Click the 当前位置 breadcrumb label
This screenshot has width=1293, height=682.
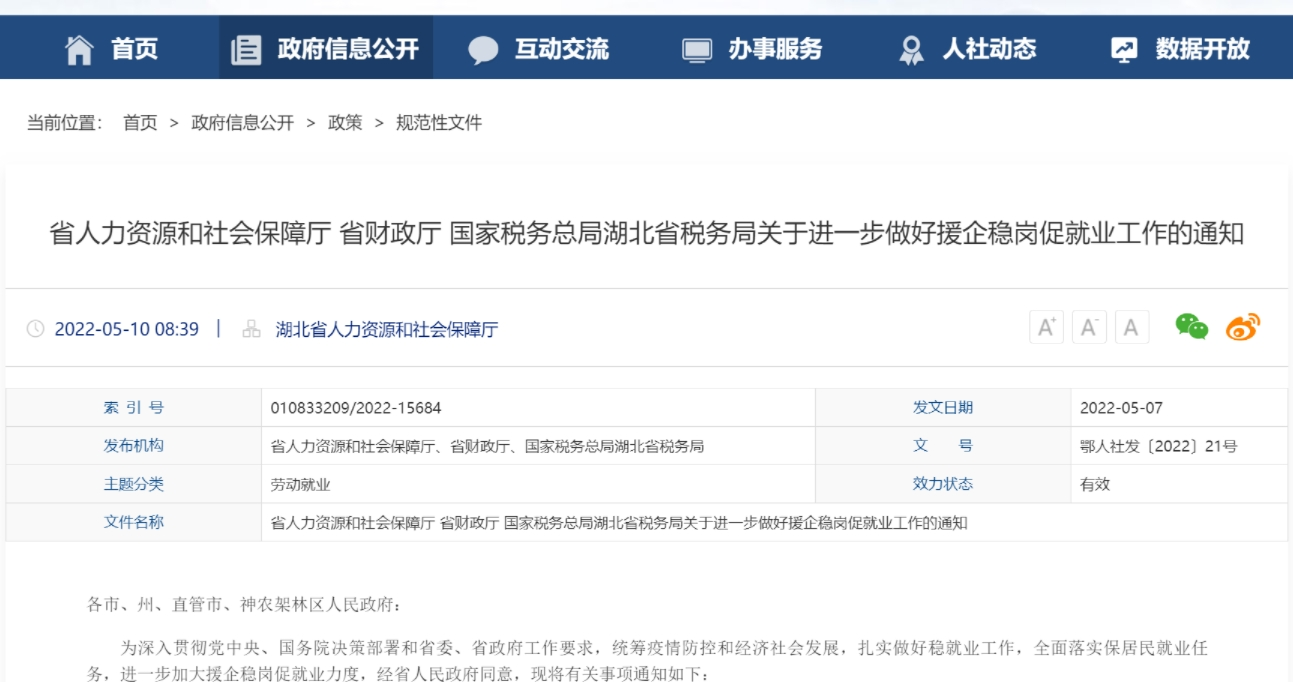[x=64, y=123]
